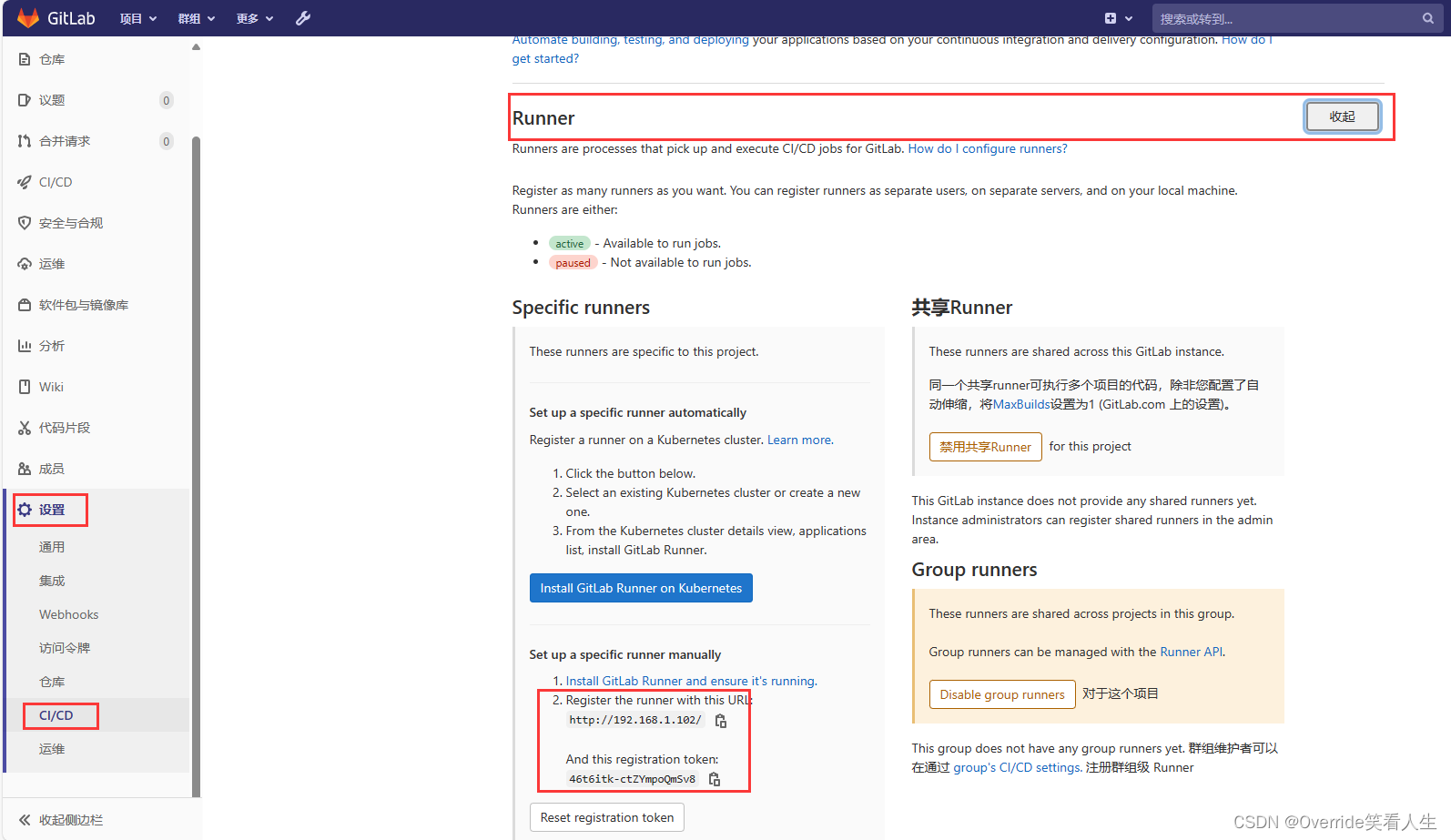
Task: Open the 更多 dropdown menu
Action: (255, 18)
